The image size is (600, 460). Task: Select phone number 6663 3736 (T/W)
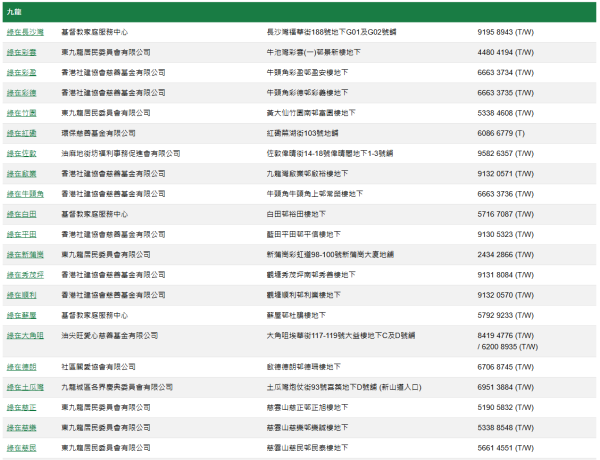point(505,194)
